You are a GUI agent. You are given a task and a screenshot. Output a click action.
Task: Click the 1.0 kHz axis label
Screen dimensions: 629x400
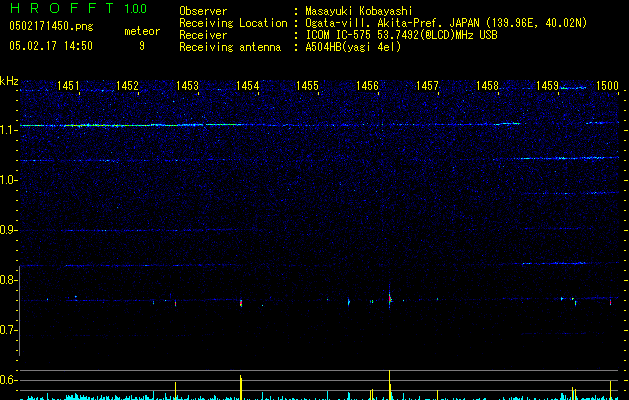pyautogui.click(x=9, y=180)
